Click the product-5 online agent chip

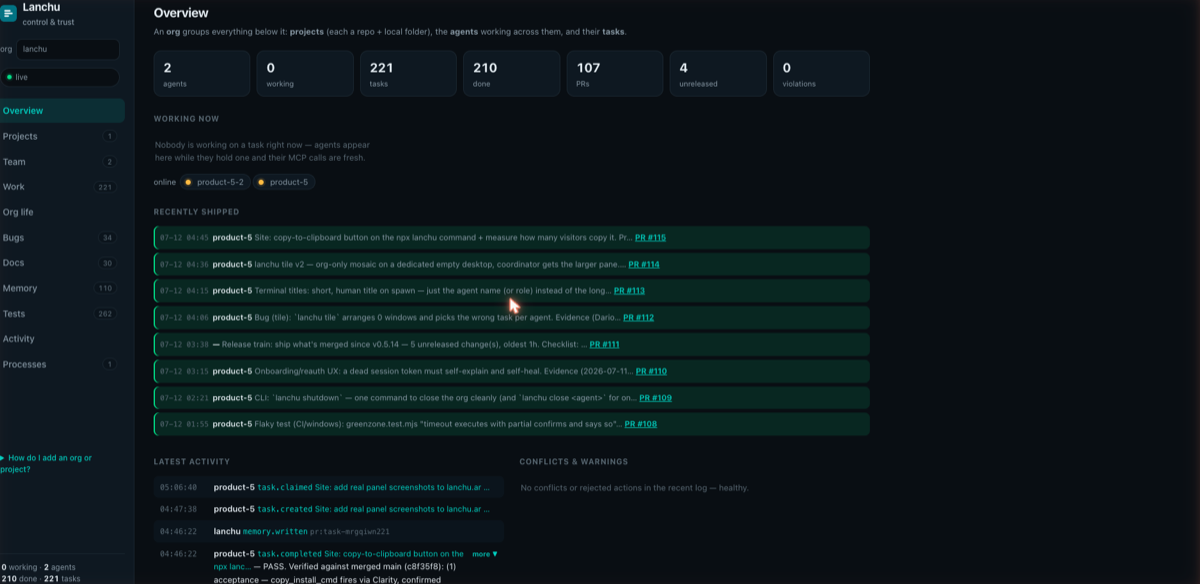click(283, 182)
